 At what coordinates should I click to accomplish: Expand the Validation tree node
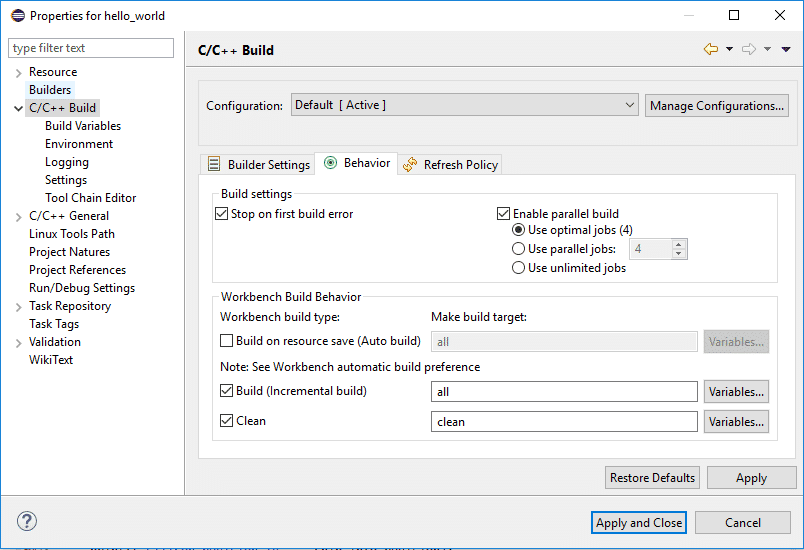point(18,343)
